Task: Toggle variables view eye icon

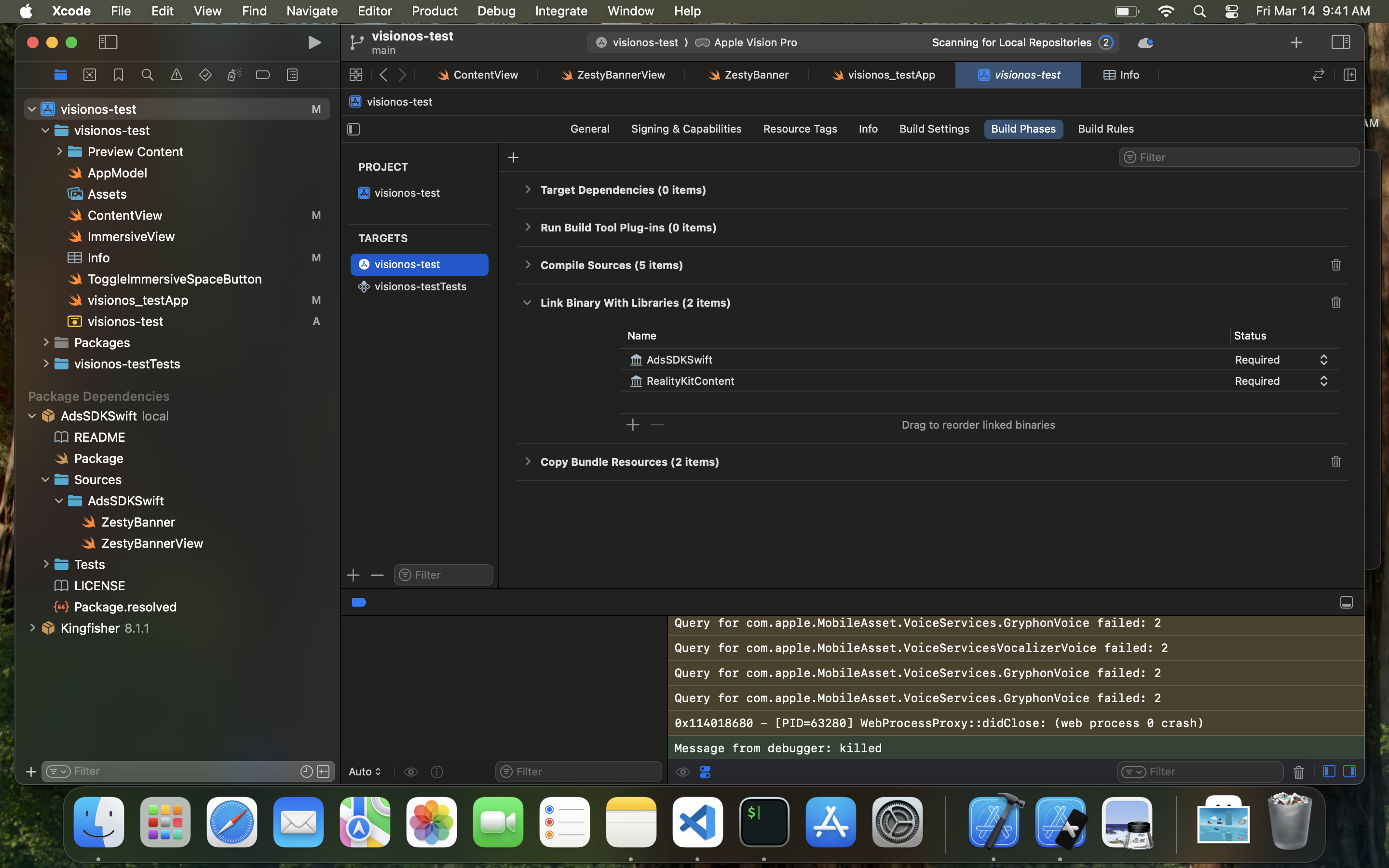Action: [x=410, y=772]
